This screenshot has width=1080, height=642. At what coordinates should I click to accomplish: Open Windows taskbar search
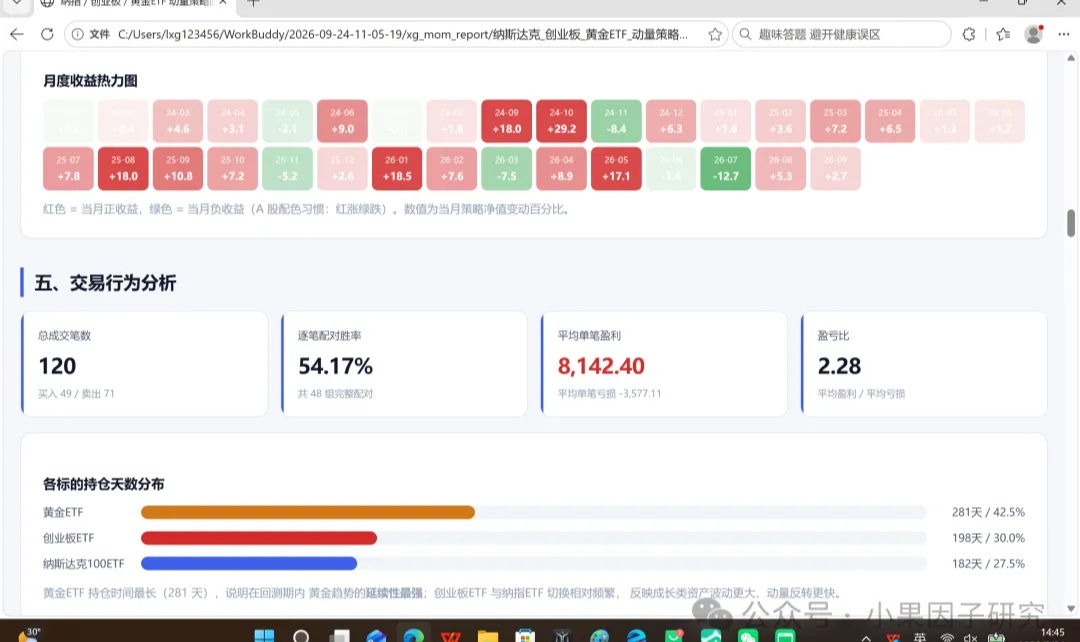tap(301, 635)
